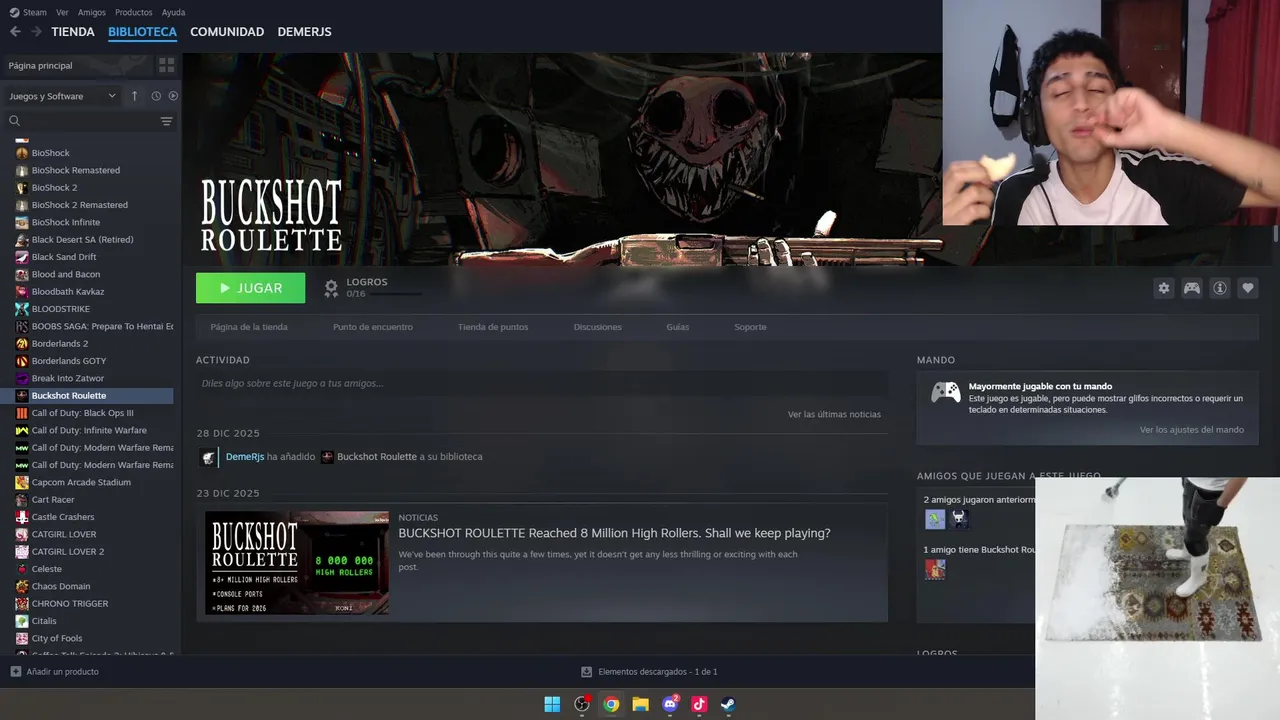Image resolution: width=1280 pixels, height=720 pixels.
Task: Select Celeste in library list
Action: (47, 569)
